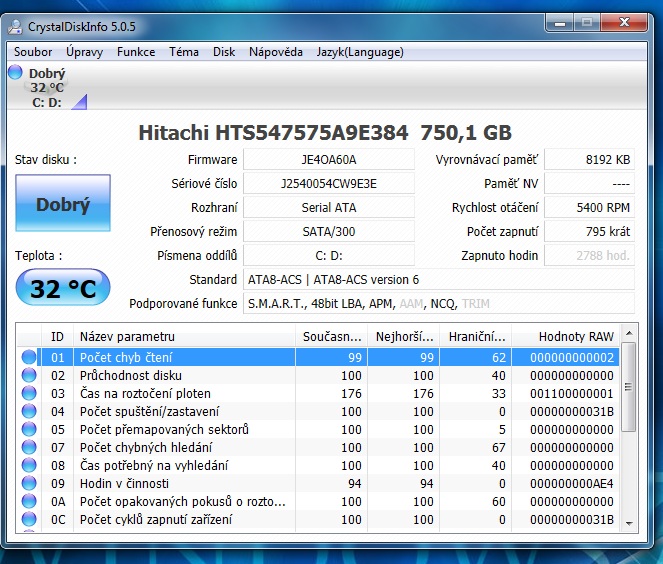Viewport: 663px width, 564px height.
Task: Open the Funkce menu
Action: (136, 52)
